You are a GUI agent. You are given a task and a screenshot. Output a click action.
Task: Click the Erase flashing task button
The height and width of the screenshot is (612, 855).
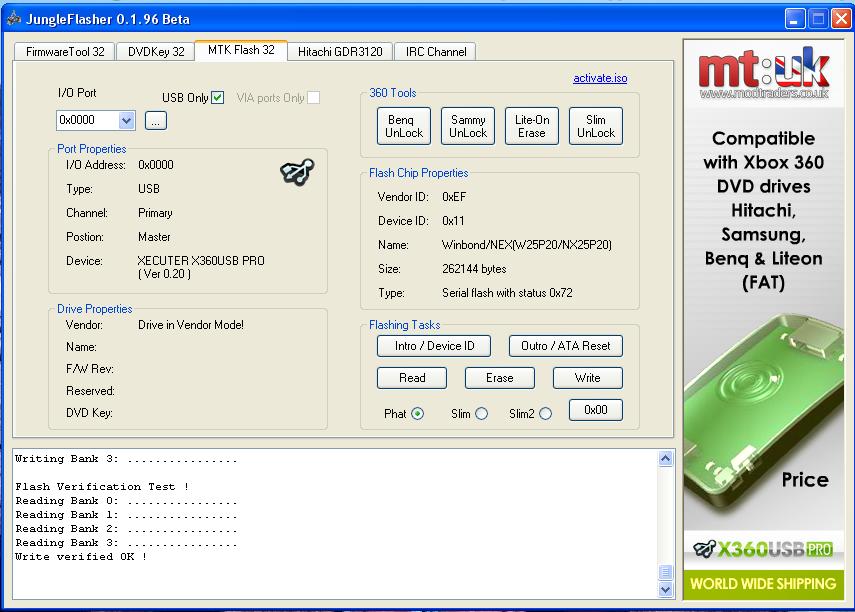coord(499,378)
